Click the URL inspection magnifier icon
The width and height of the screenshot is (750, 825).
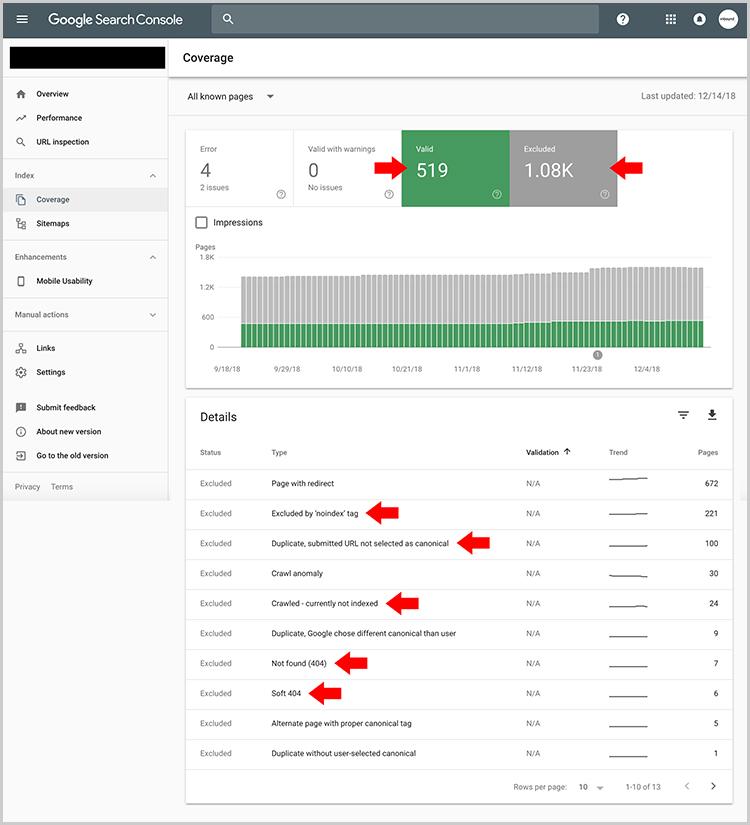[21, 142]
